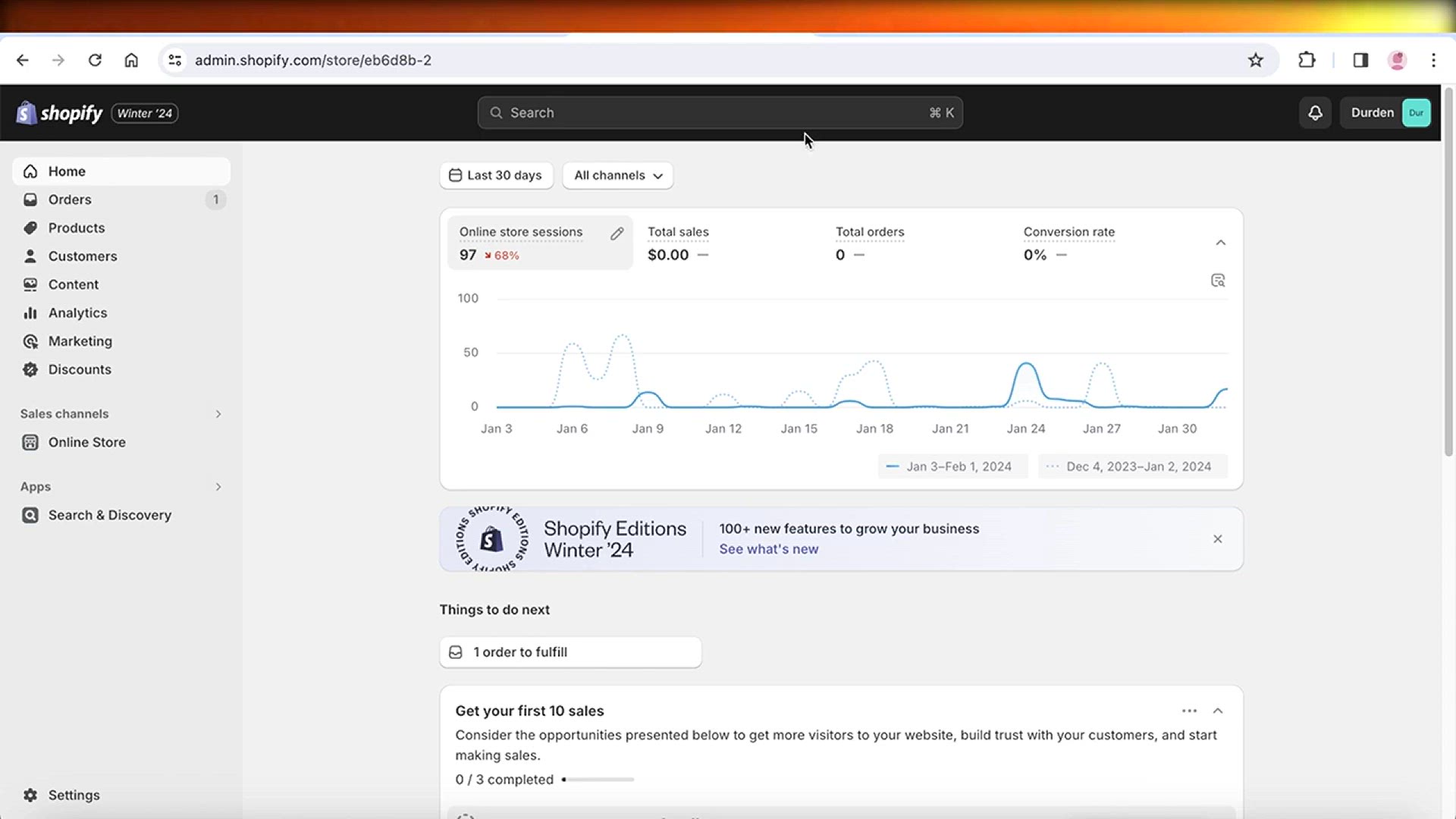This screenshot has width=1456, height=819.
Task: Dismiss the Shopify Editions banner
Action: tap(1218, 539)
